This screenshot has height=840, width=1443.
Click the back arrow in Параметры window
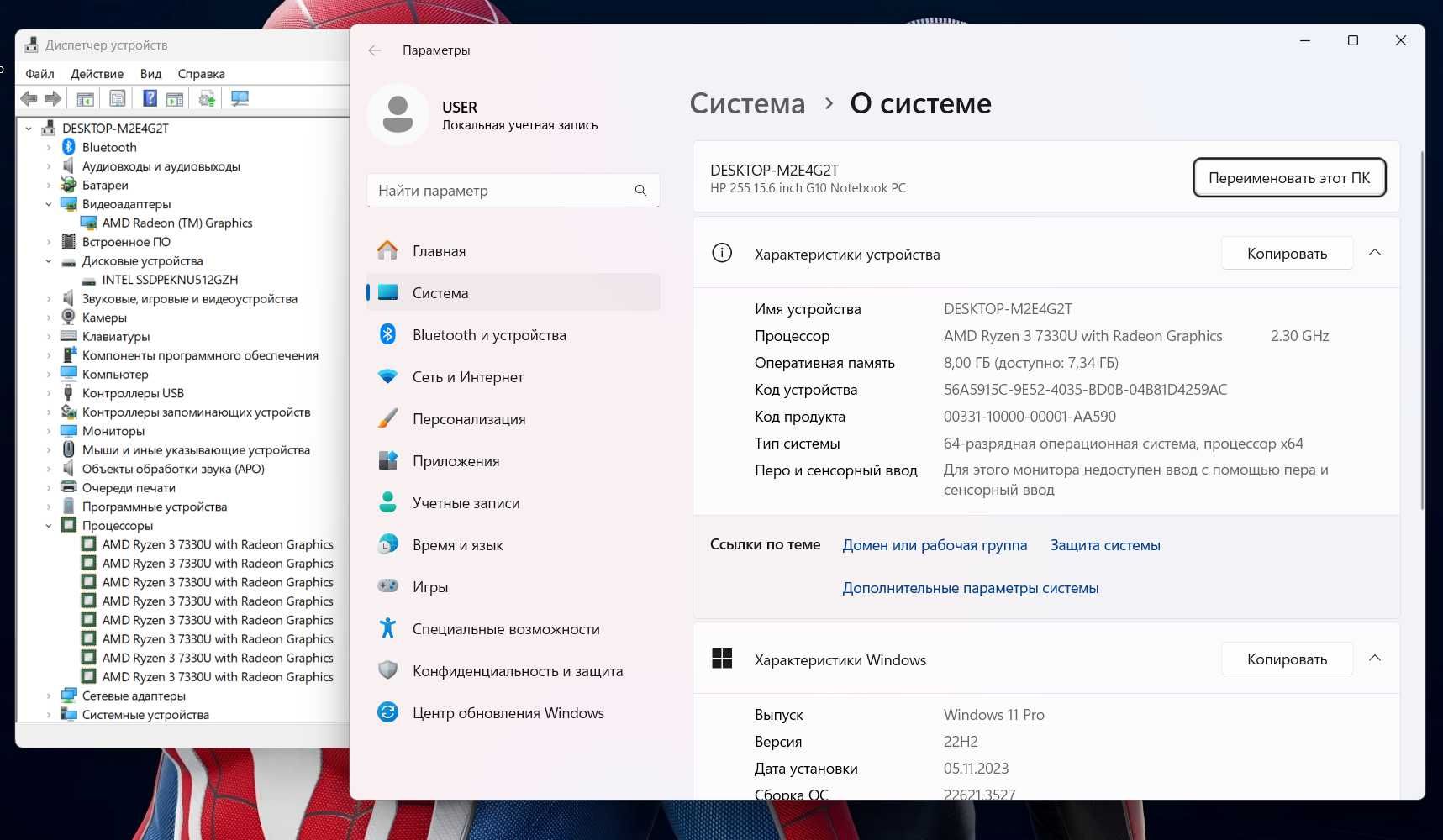[375, 50]
